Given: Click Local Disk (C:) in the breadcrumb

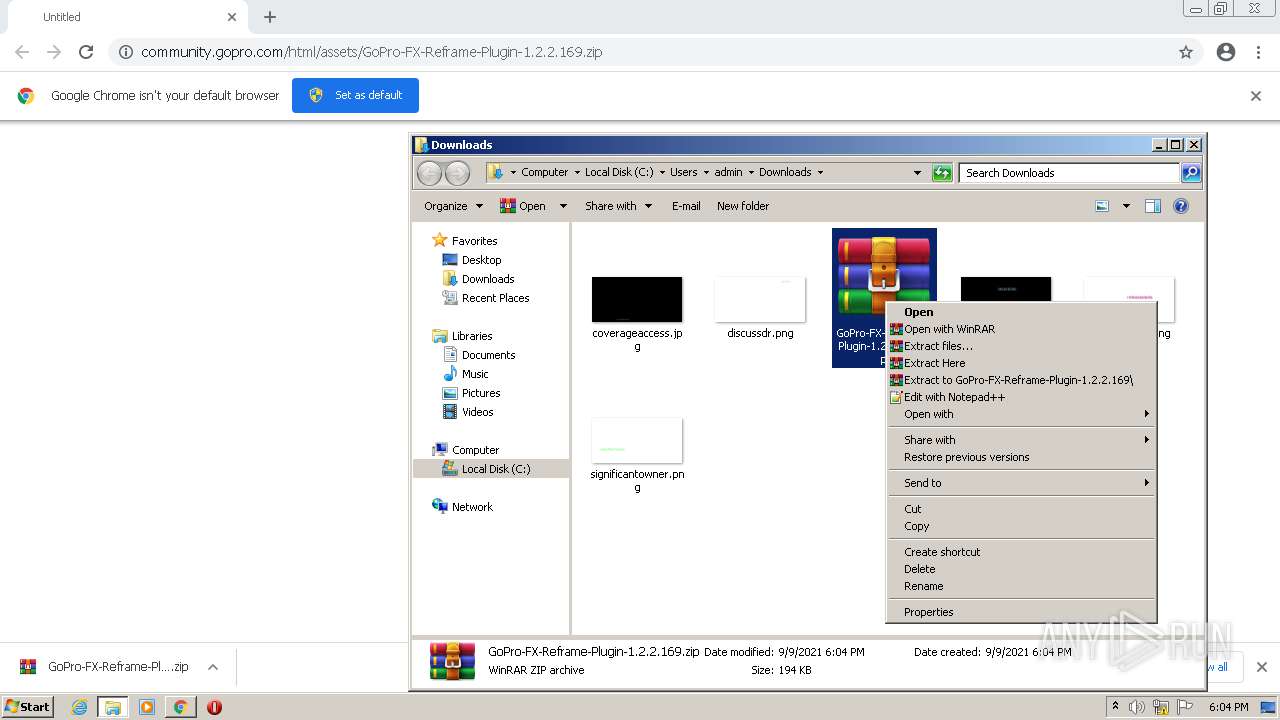Looking at the screenshot, I should pyautogui.click(x=619, y=172).
